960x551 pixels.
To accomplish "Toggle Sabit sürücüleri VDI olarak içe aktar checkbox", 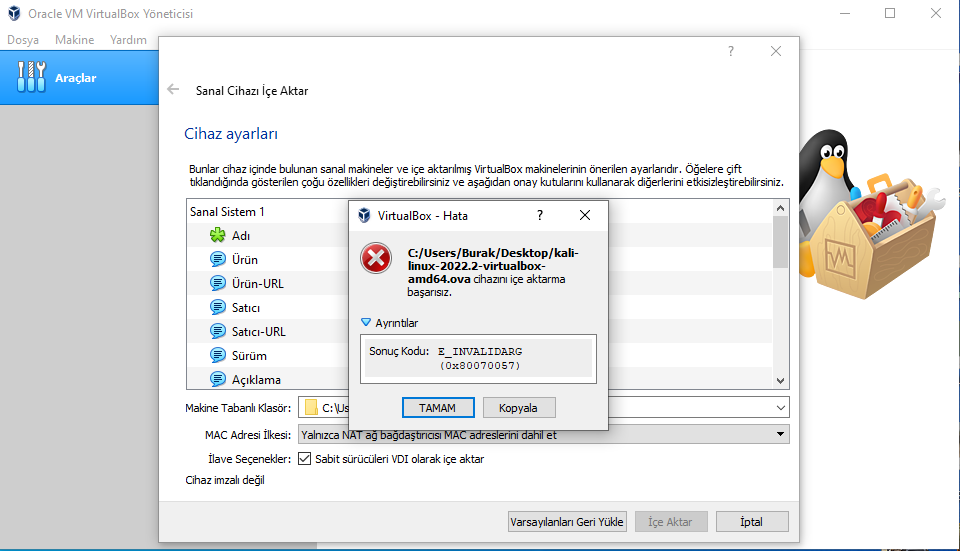I will pyautogui.click(x=304, y=459).
